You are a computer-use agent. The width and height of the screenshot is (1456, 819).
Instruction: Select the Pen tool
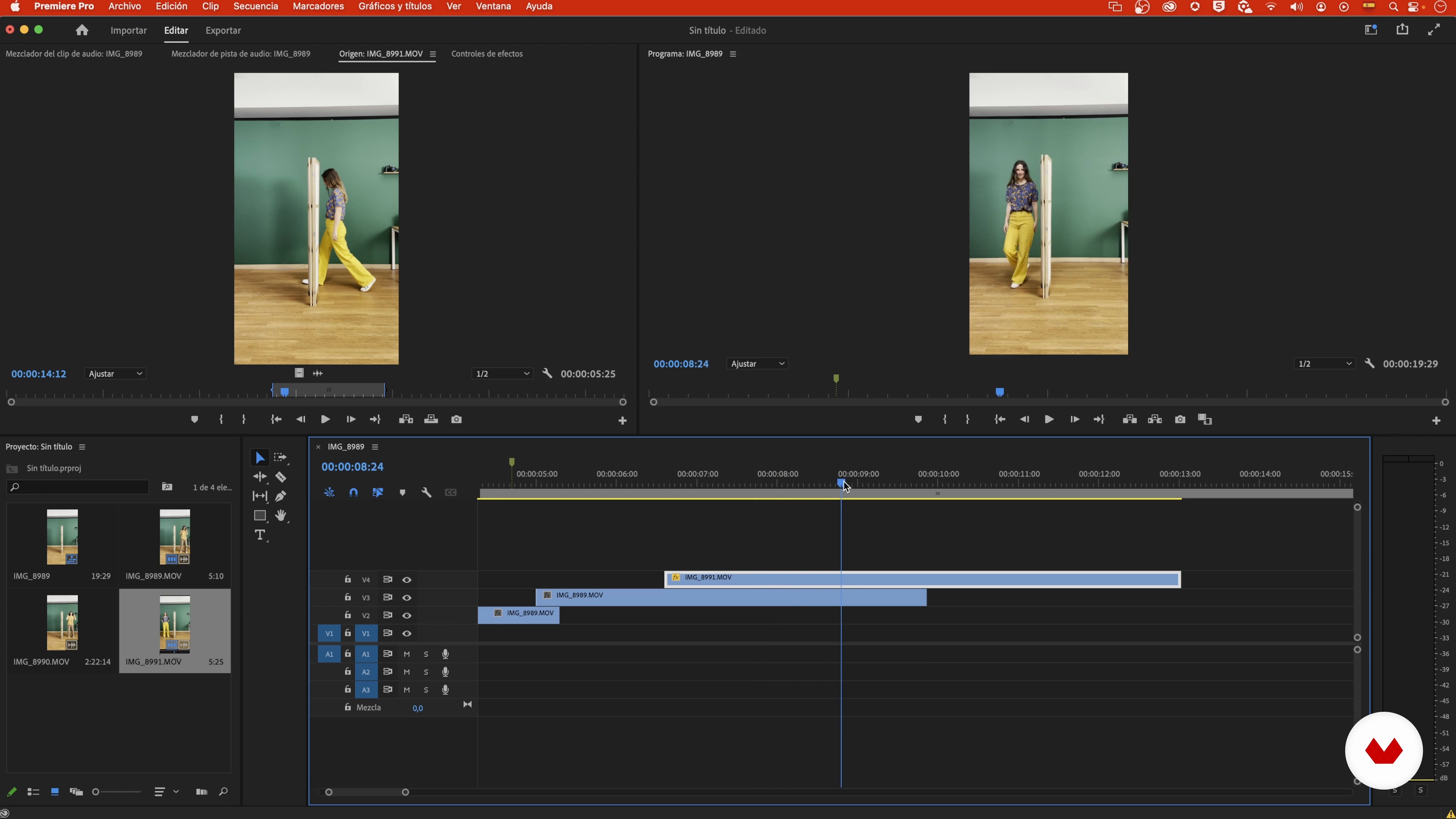[280, 496]
